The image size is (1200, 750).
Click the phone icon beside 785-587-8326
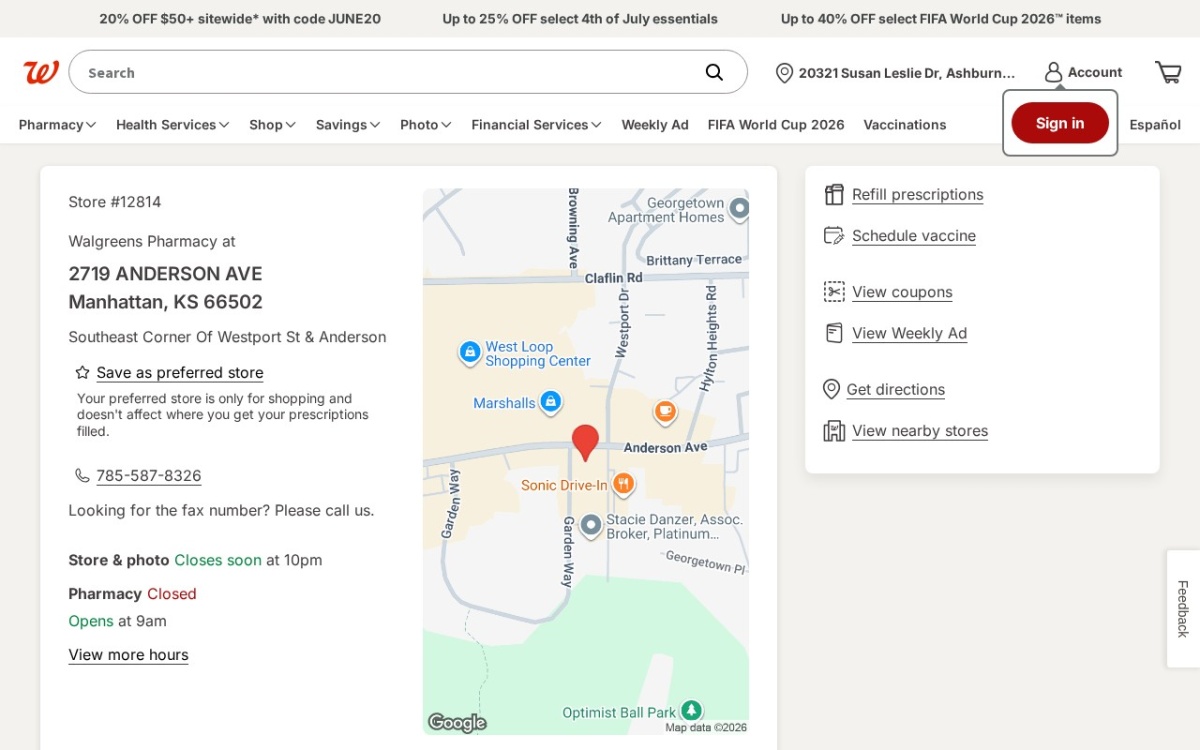(82, 475)
